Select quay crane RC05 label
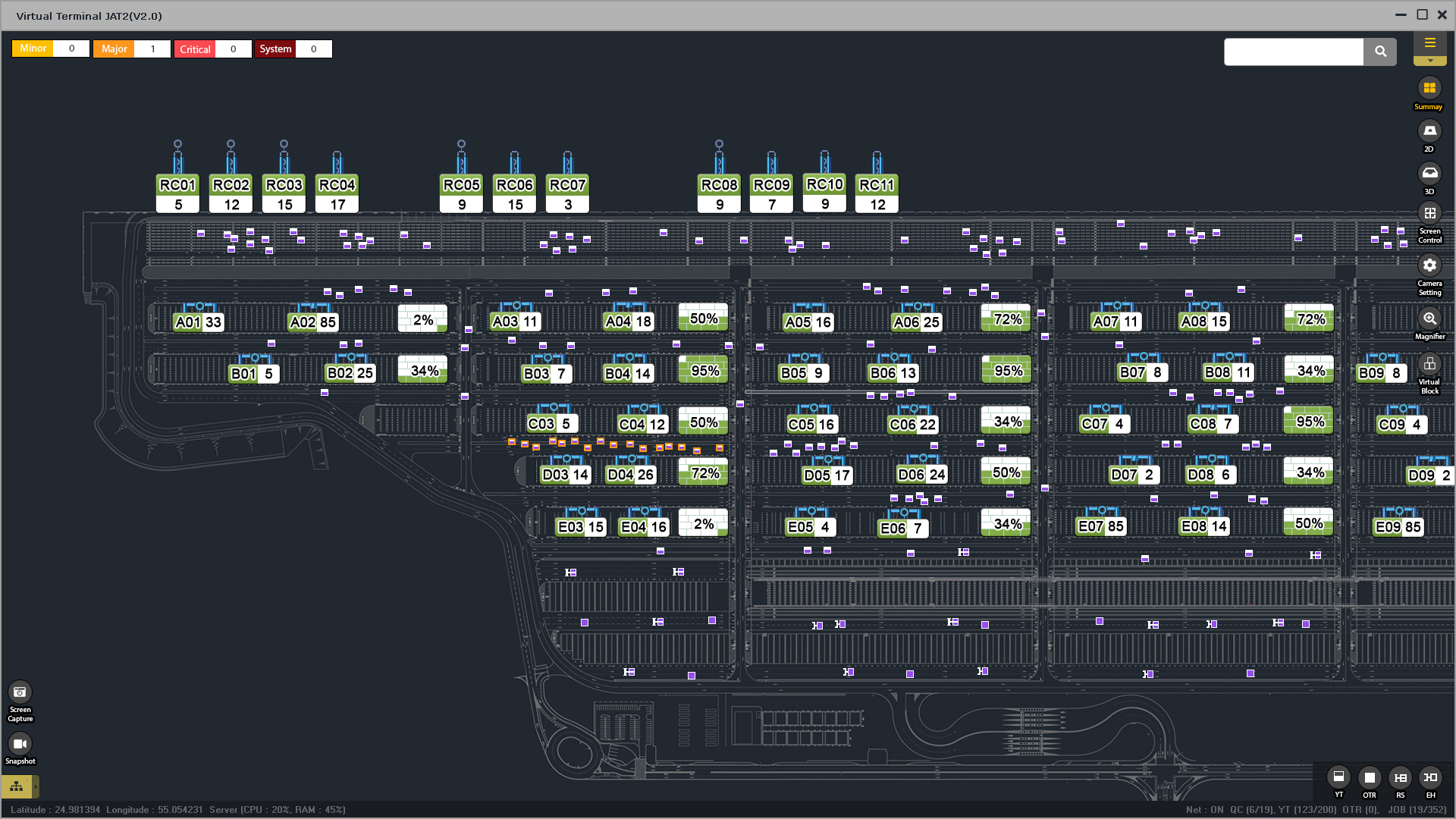The width and height of the screenshot is (1456, 819). 461,185
